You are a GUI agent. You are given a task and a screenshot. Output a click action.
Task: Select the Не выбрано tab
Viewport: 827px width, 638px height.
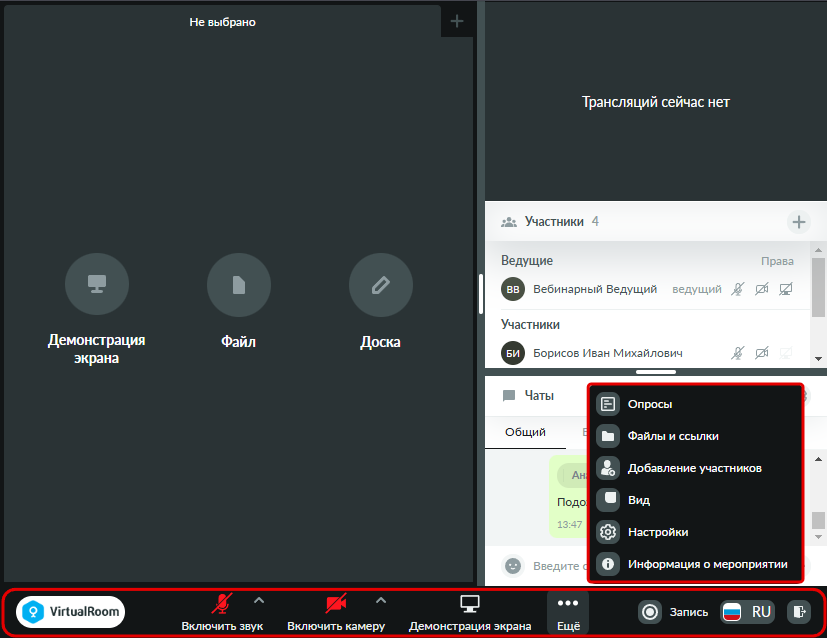click(x=222, y=22)
